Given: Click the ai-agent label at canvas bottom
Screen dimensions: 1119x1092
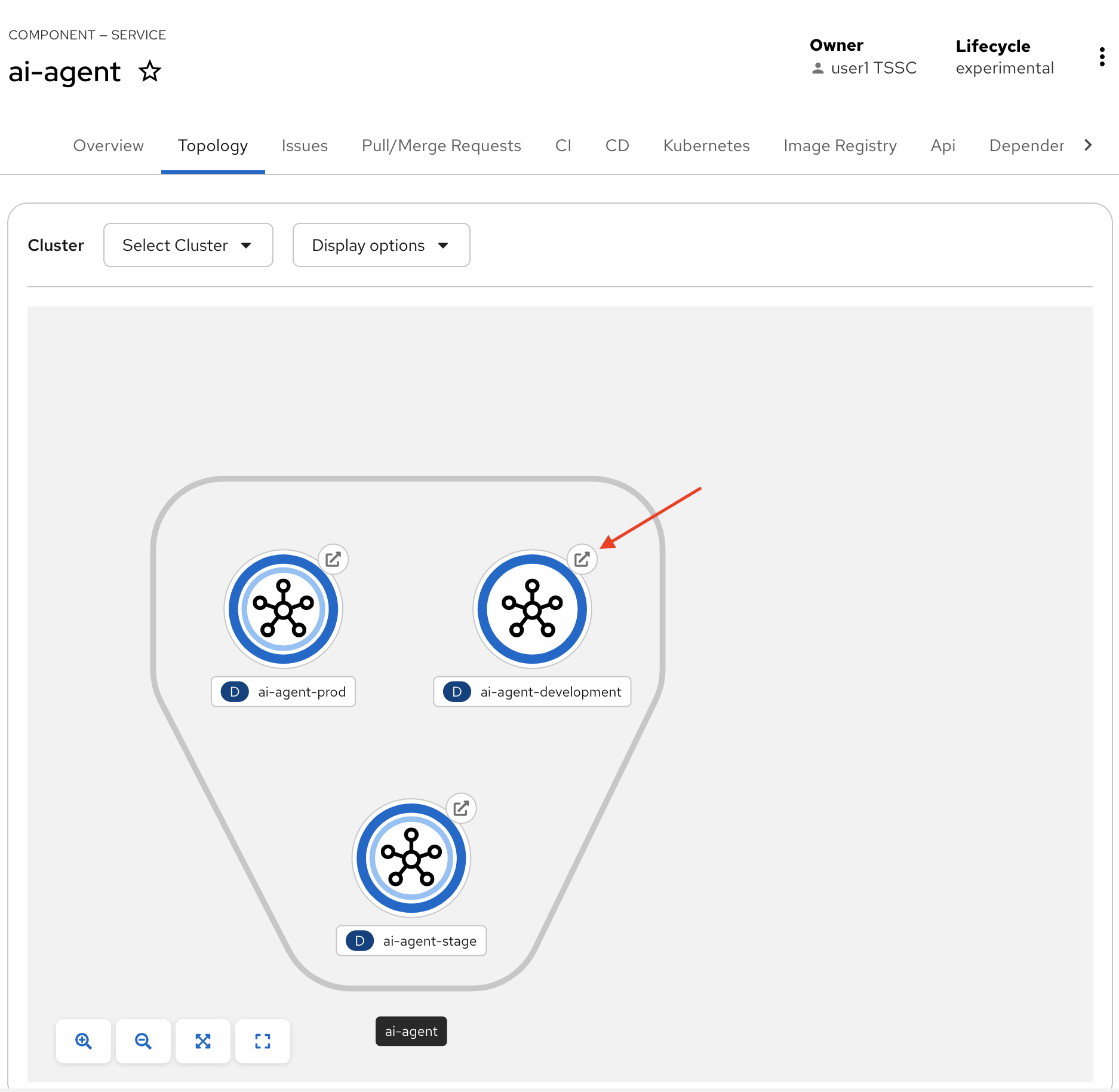Looking at the screenshot, I should pos(411,1031).
